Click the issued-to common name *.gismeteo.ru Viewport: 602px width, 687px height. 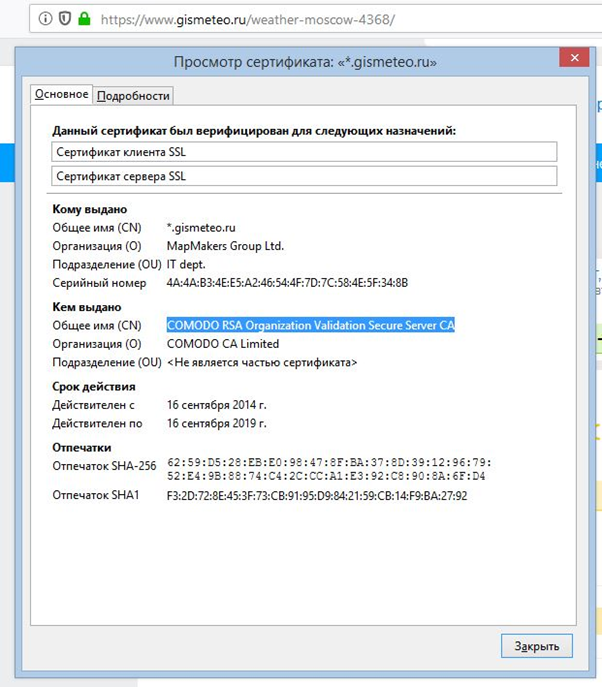pos(201,228)
